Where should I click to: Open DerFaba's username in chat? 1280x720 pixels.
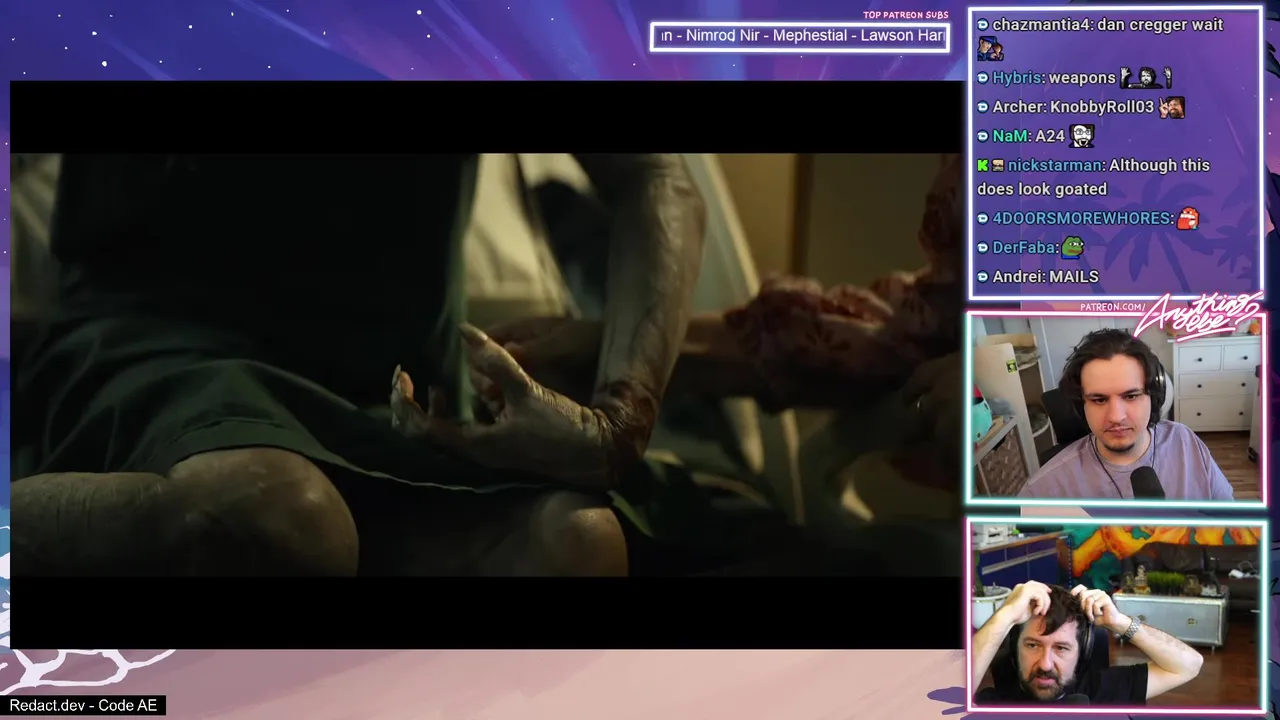point(1024,247)
